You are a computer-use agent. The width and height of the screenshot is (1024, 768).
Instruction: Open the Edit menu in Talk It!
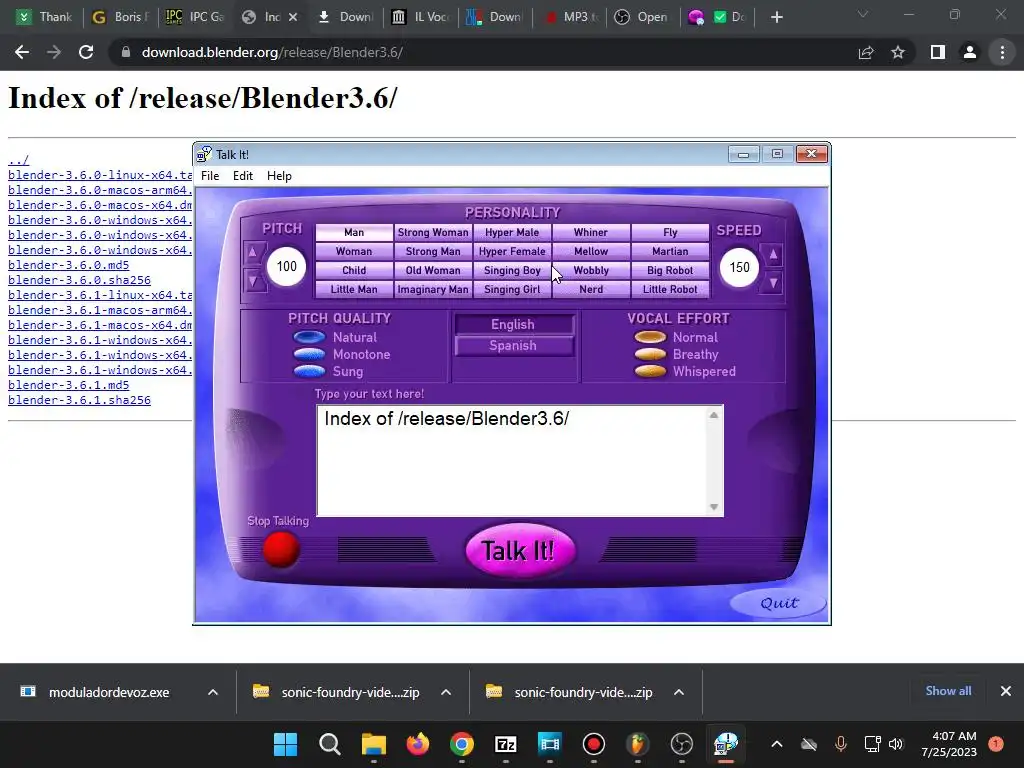(243, 176)
